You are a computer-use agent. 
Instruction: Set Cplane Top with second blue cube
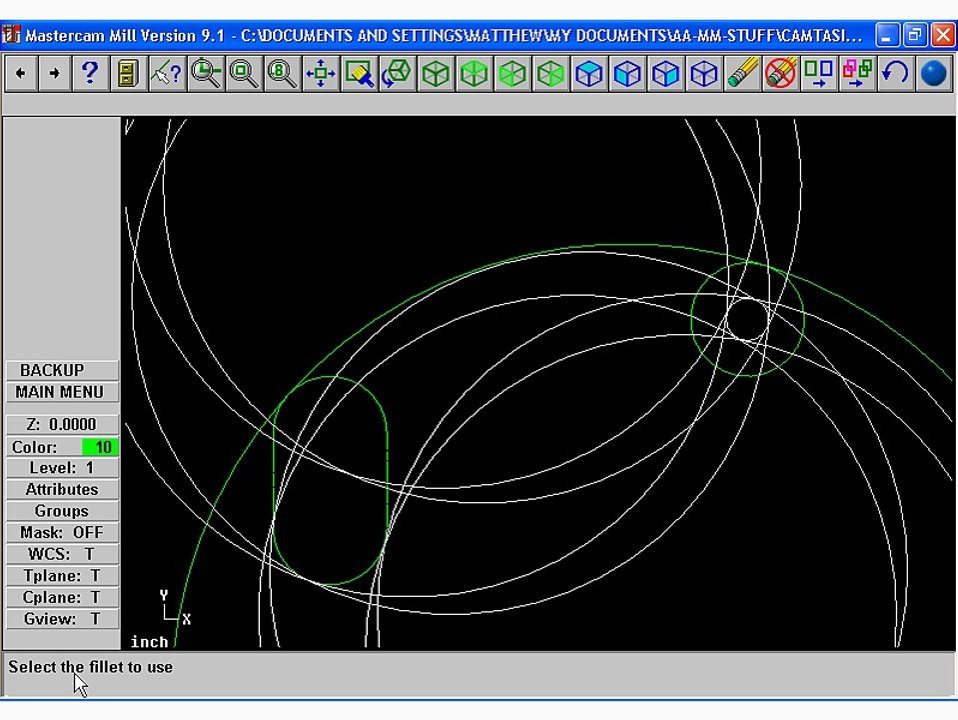[627, 73]
